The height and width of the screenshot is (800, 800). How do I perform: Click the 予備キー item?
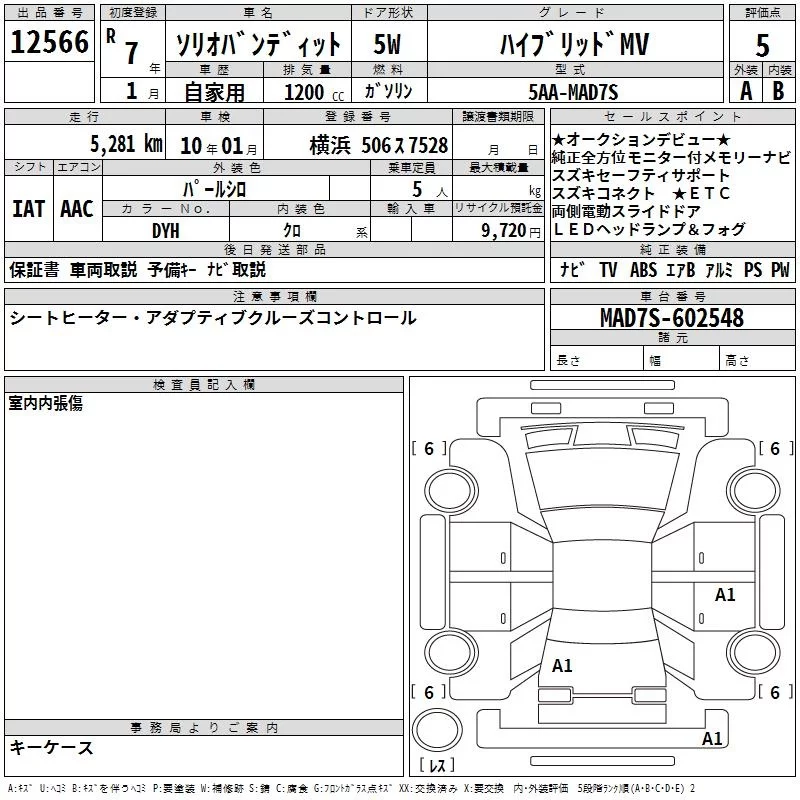[x=172, y=269]
